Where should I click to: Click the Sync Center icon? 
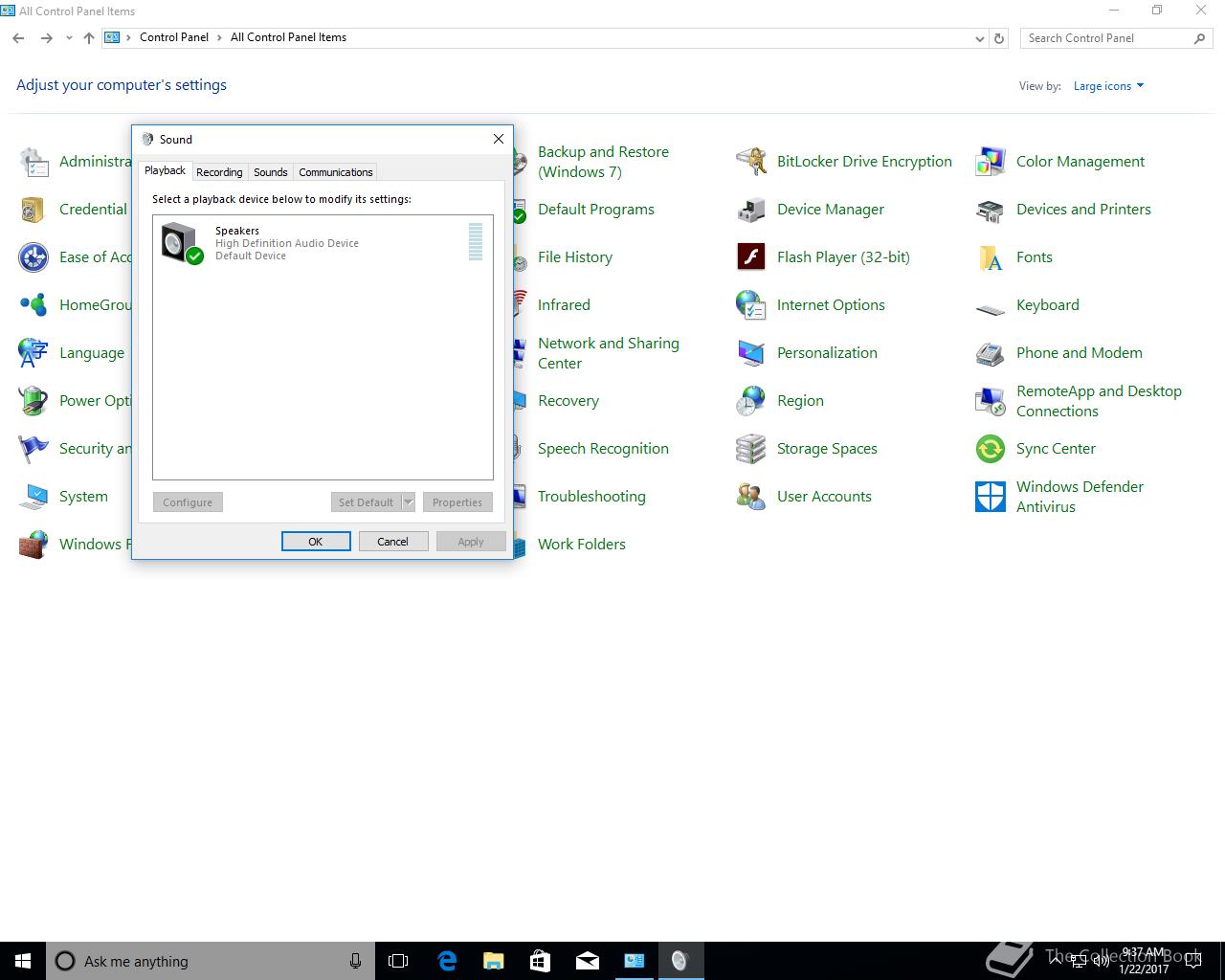[x=991, y=449]
